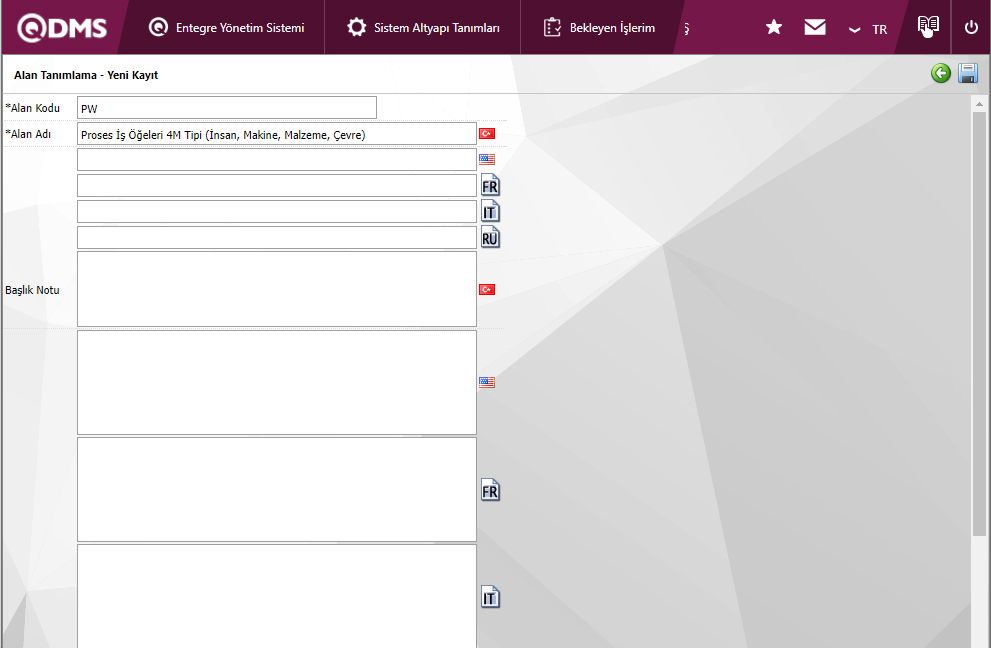991x648 pixels.
Task: Click IT icon beside Başlık Notu area
Action: [490, 597]
